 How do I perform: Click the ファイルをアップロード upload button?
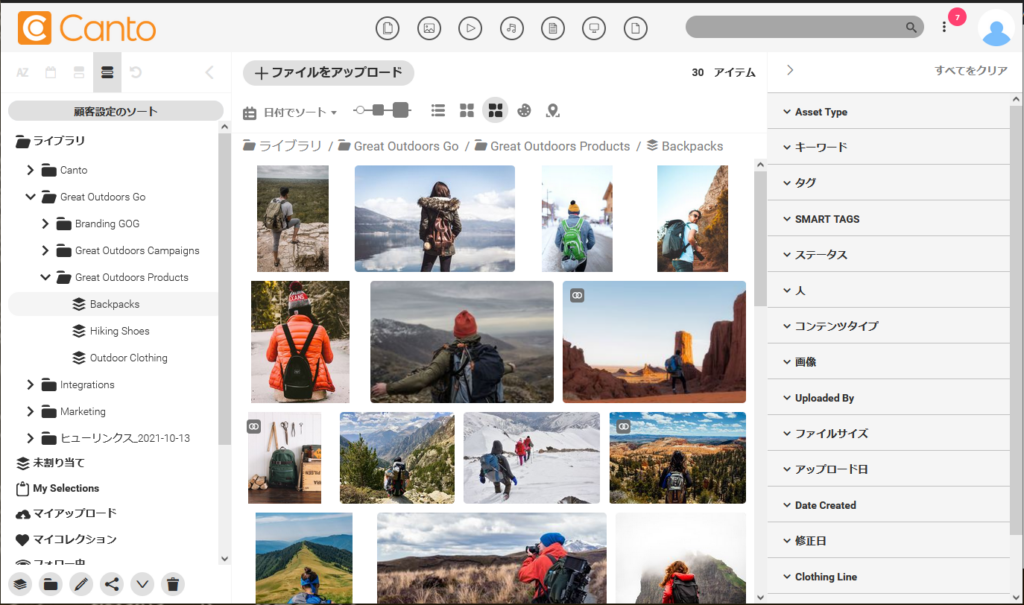coord(328,72)
